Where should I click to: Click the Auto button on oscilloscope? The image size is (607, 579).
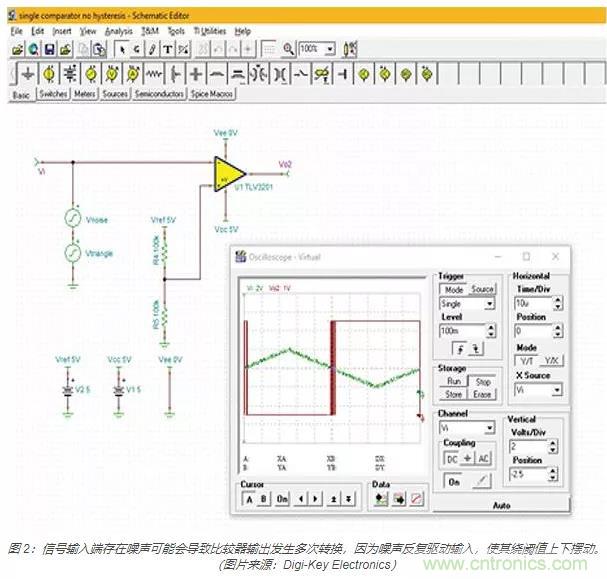[x=501, y=505]
